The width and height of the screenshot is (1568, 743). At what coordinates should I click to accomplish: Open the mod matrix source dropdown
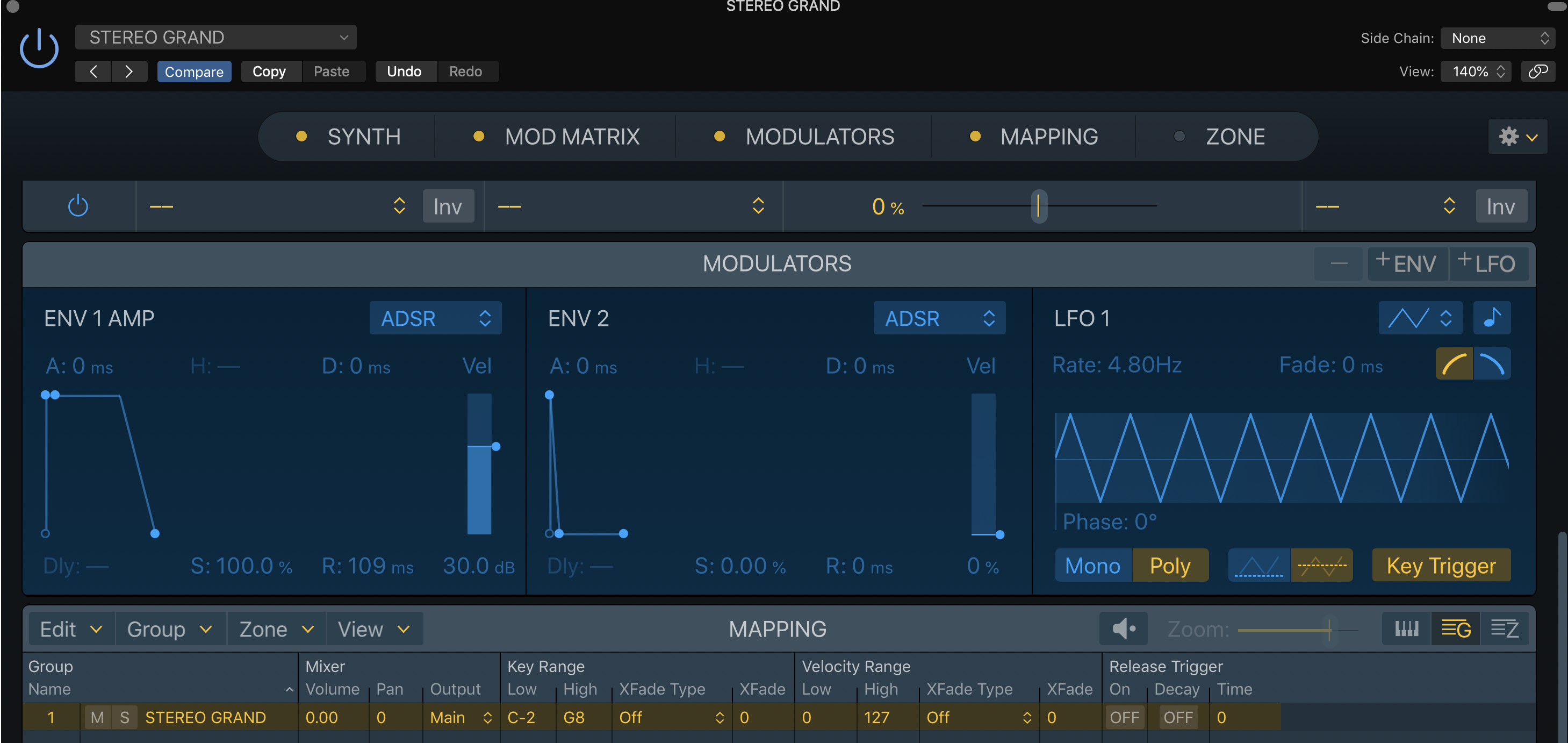[278, 206]
